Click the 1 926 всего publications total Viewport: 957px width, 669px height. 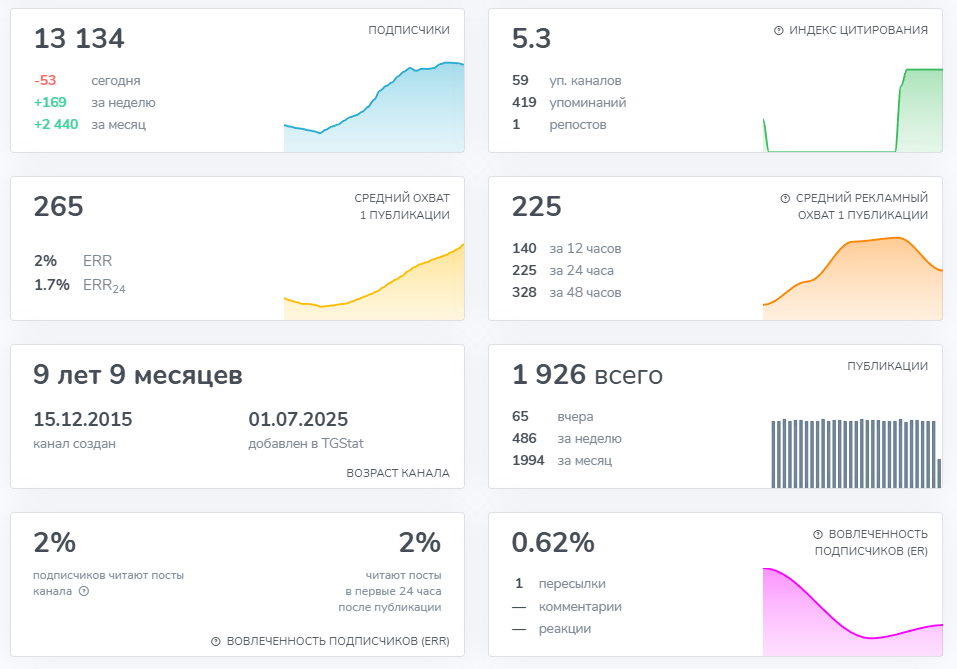(587, 375)
